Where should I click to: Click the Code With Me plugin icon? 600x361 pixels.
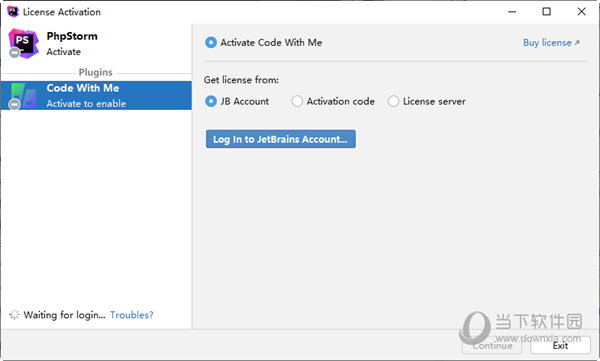[23, 96]
